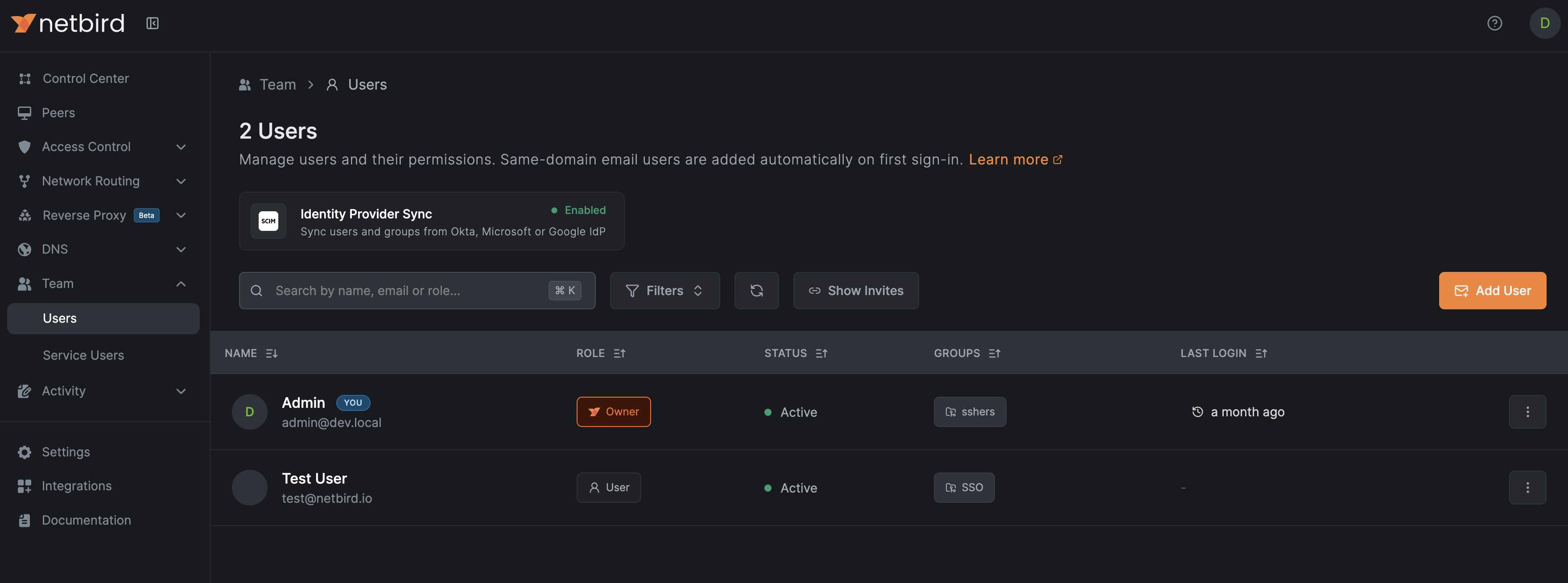Image resolution: width=1568 pixels, height=583 pixels.
Task: Collapse the sidebar using the panel toggle icon
Action: [152, 23]
